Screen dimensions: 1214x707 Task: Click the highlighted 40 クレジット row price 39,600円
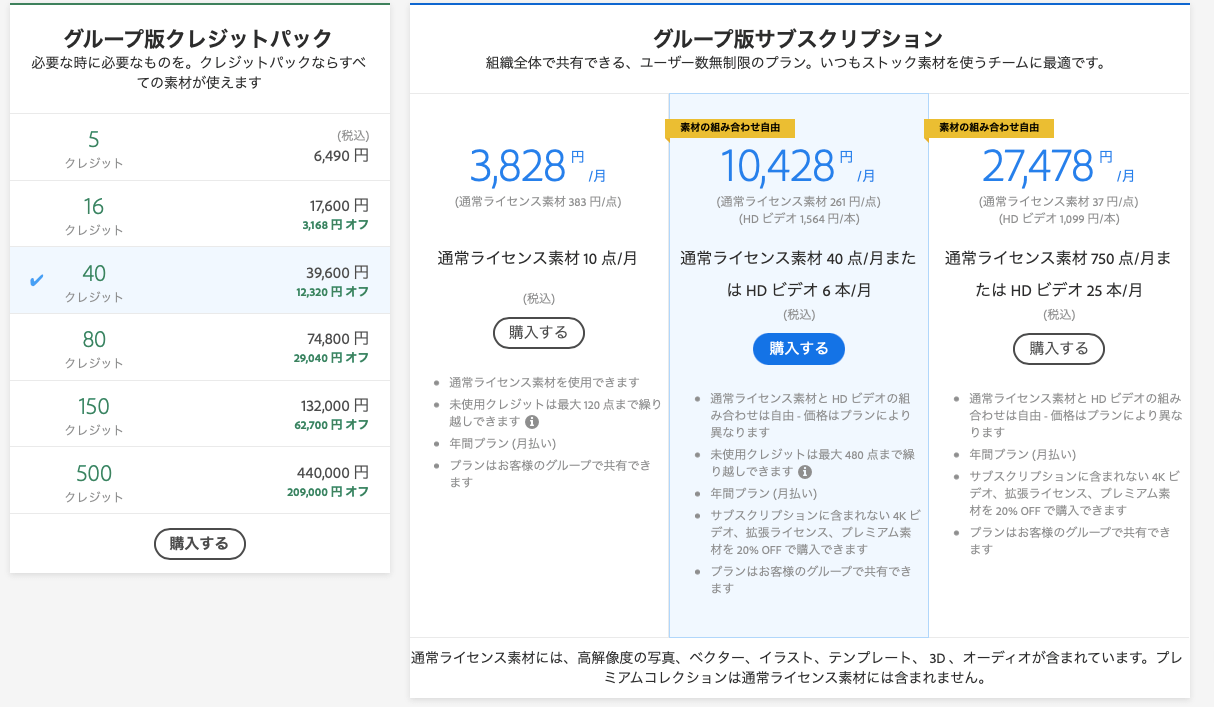[x=337, y=272]
